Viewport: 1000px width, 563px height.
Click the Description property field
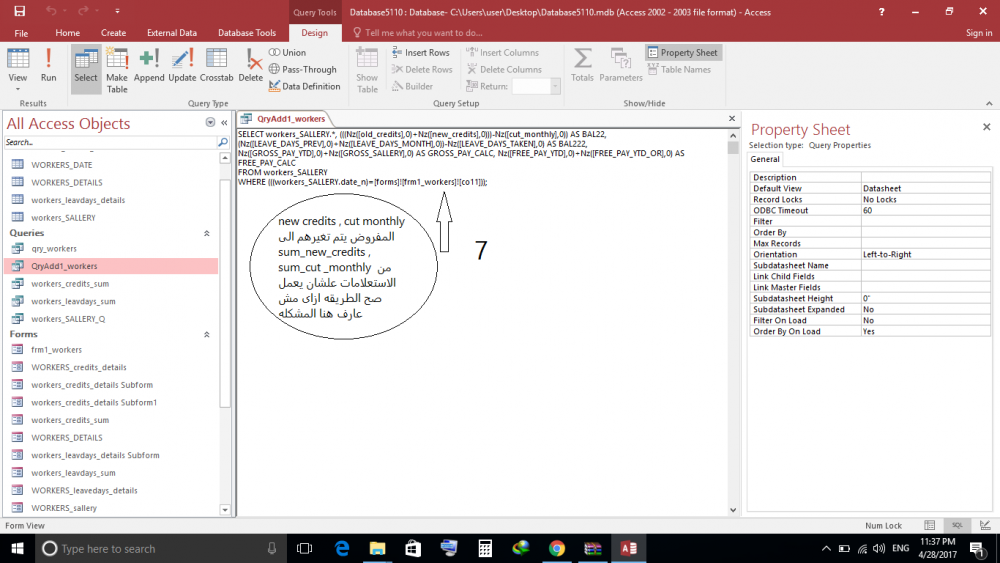click(x=925, y=177)
